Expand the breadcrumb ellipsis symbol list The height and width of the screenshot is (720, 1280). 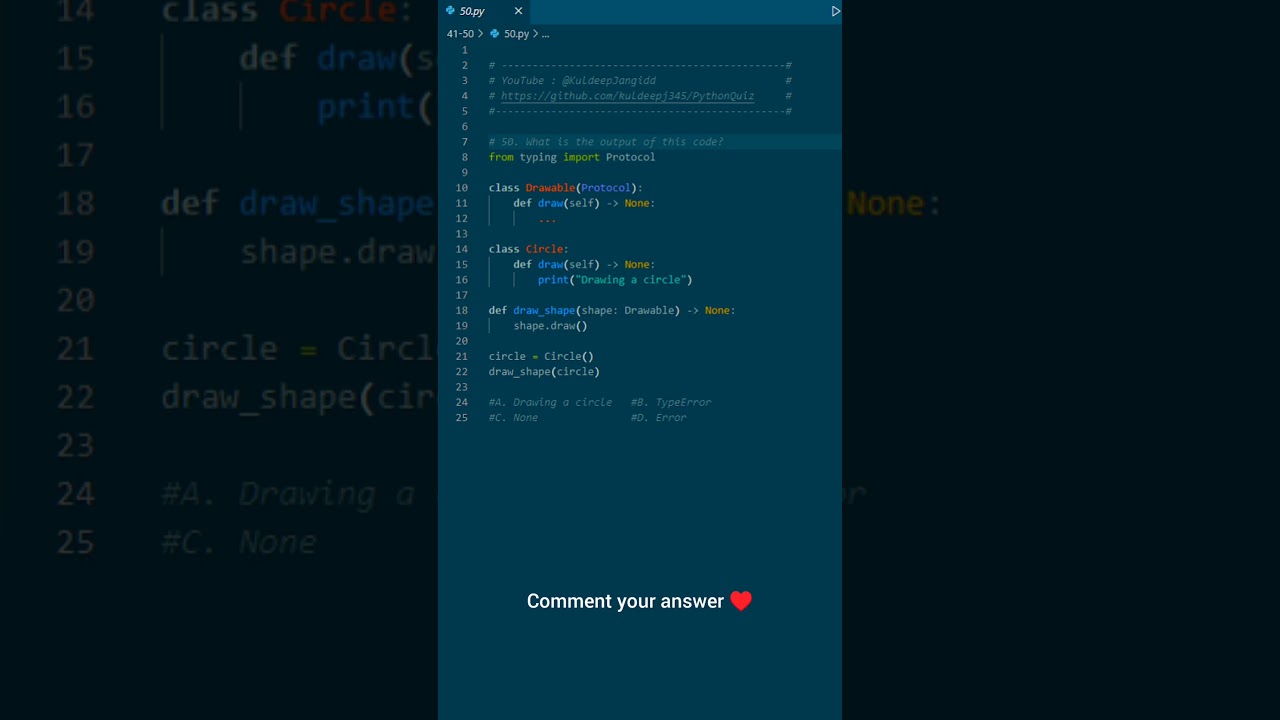click(x=545, y=34)
